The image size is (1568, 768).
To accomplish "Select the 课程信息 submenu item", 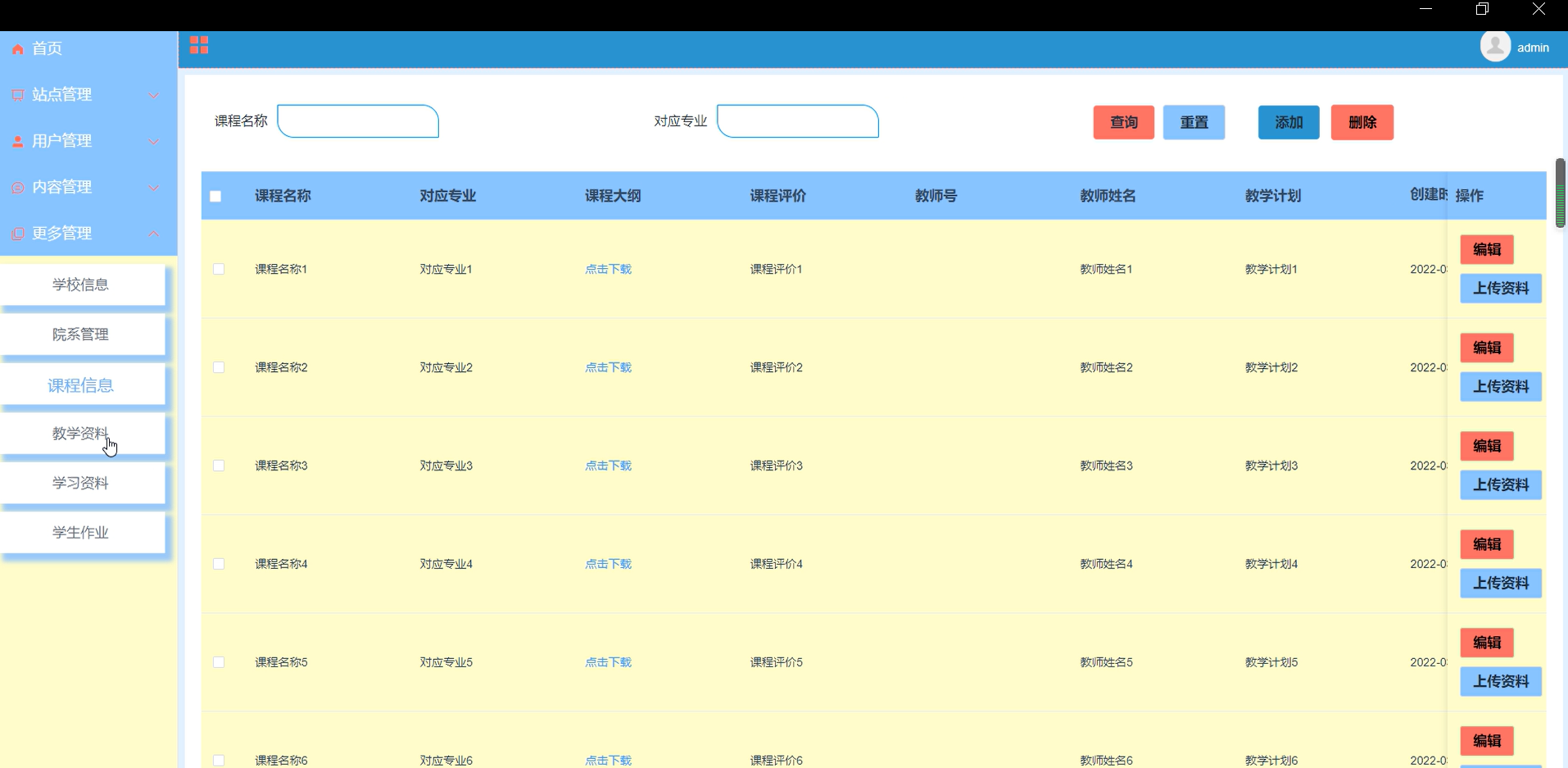I will (82, 385).
